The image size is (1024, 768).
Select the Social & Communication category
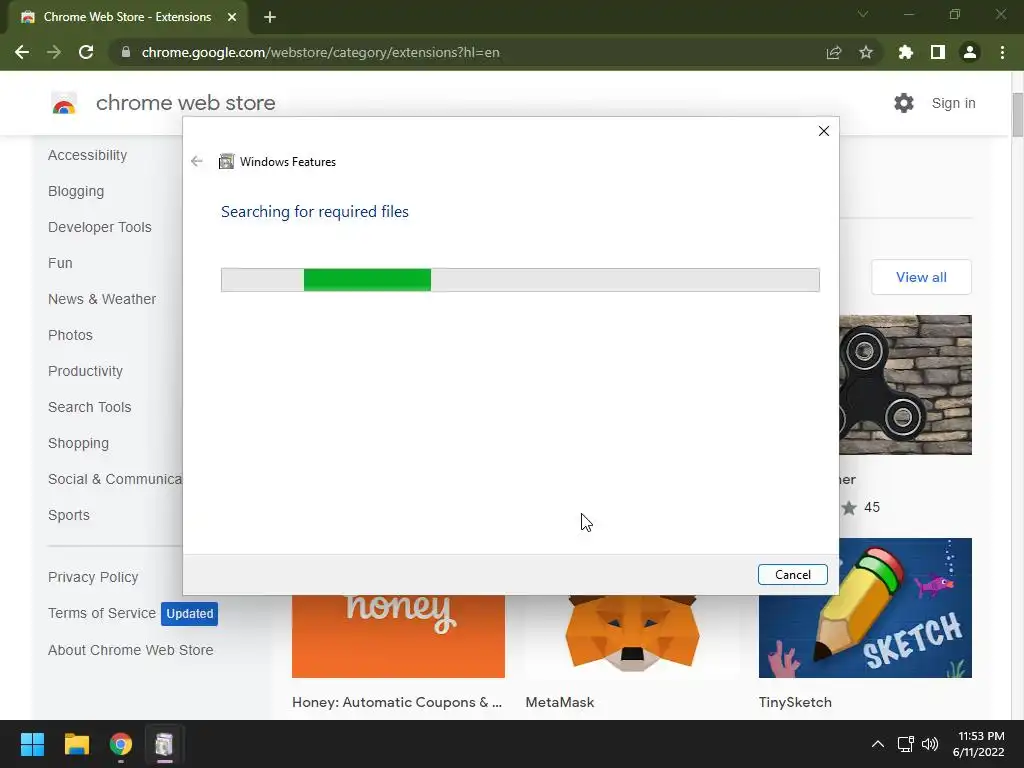point(115,479)
